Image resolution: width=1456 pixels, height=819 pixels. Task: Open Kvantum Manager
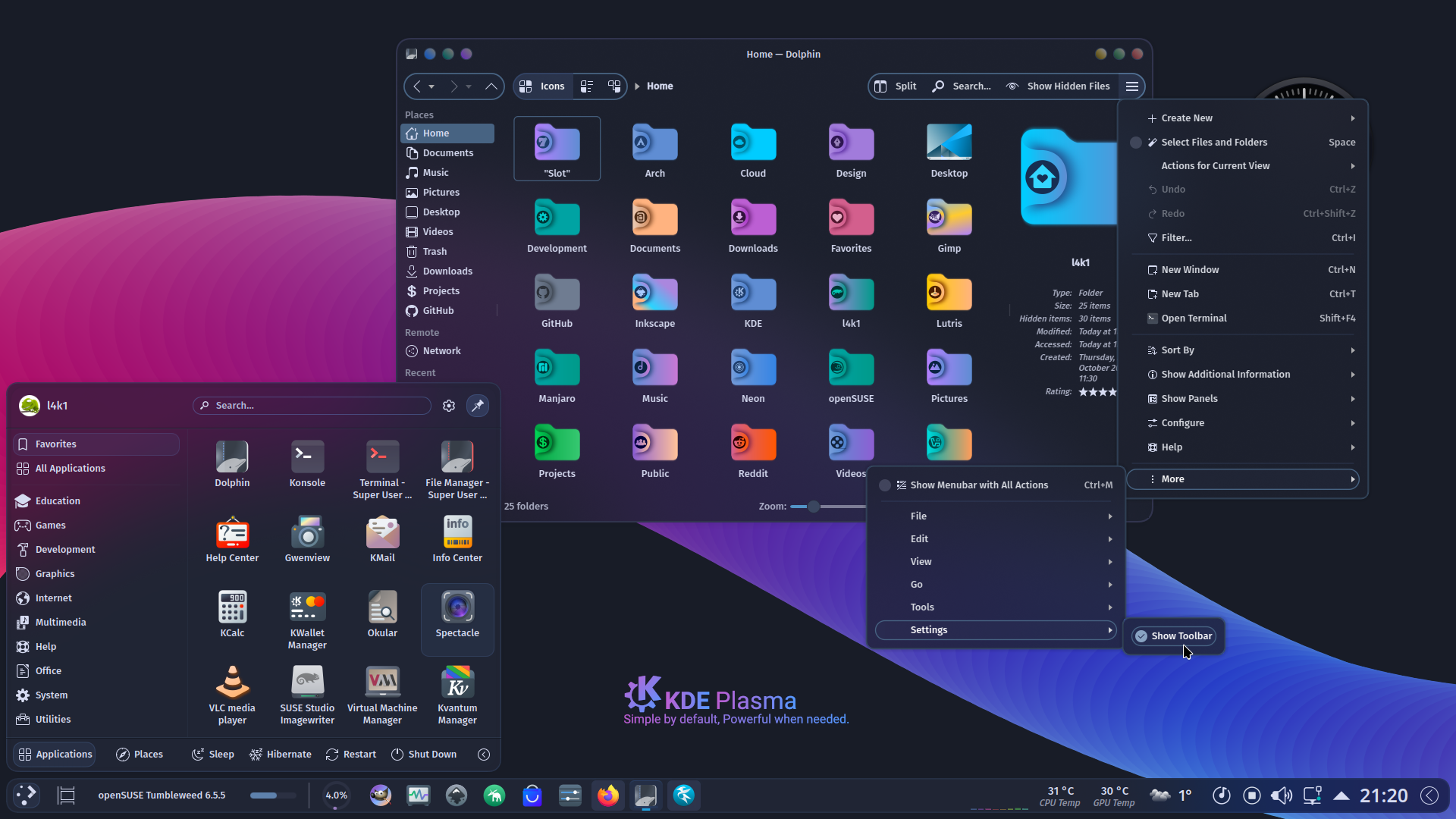click(457, 695)
